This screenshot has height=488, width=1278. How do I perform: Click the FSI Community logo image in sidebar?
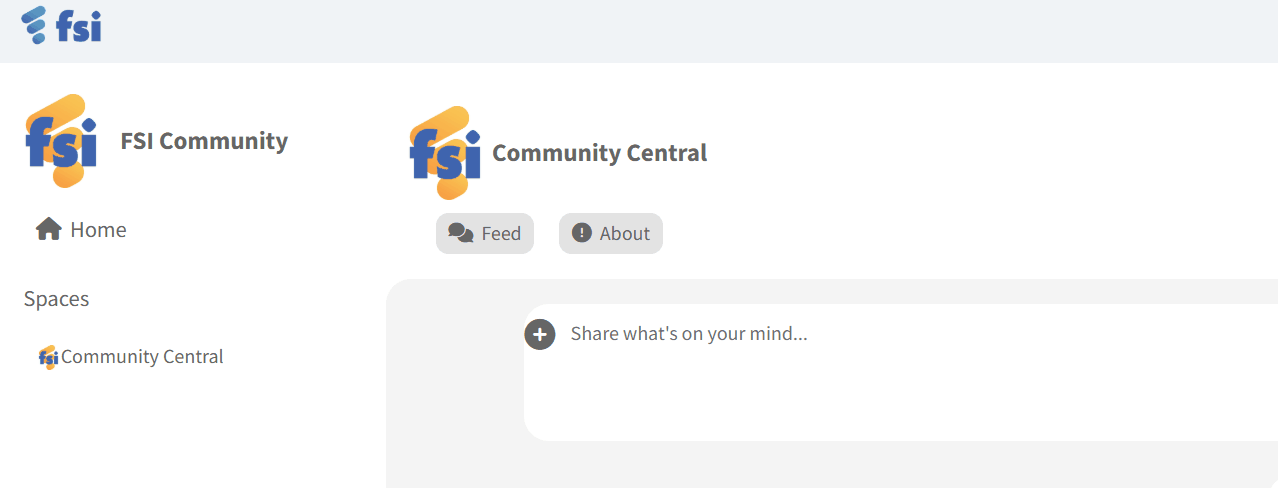point(62,141)
